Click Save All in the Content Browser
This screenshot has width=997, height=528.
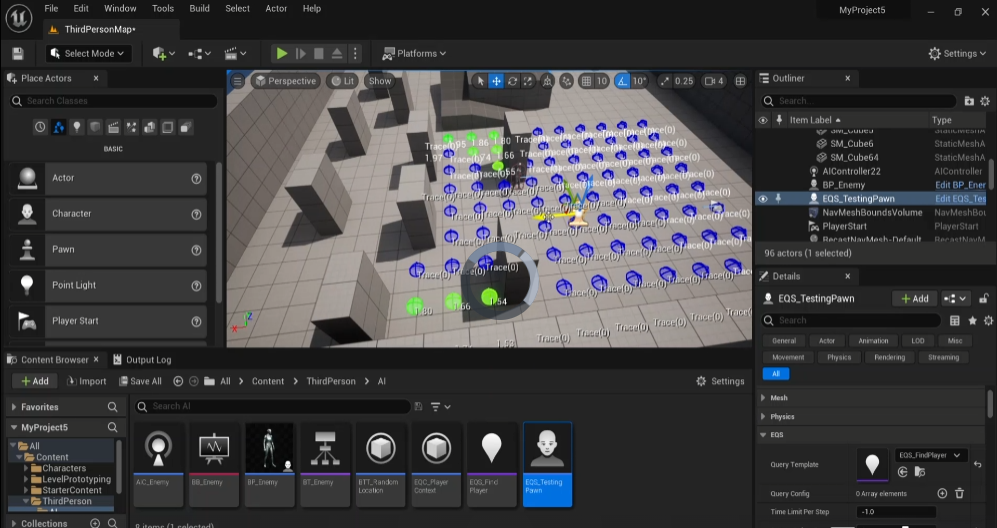[x=140, y=381]
